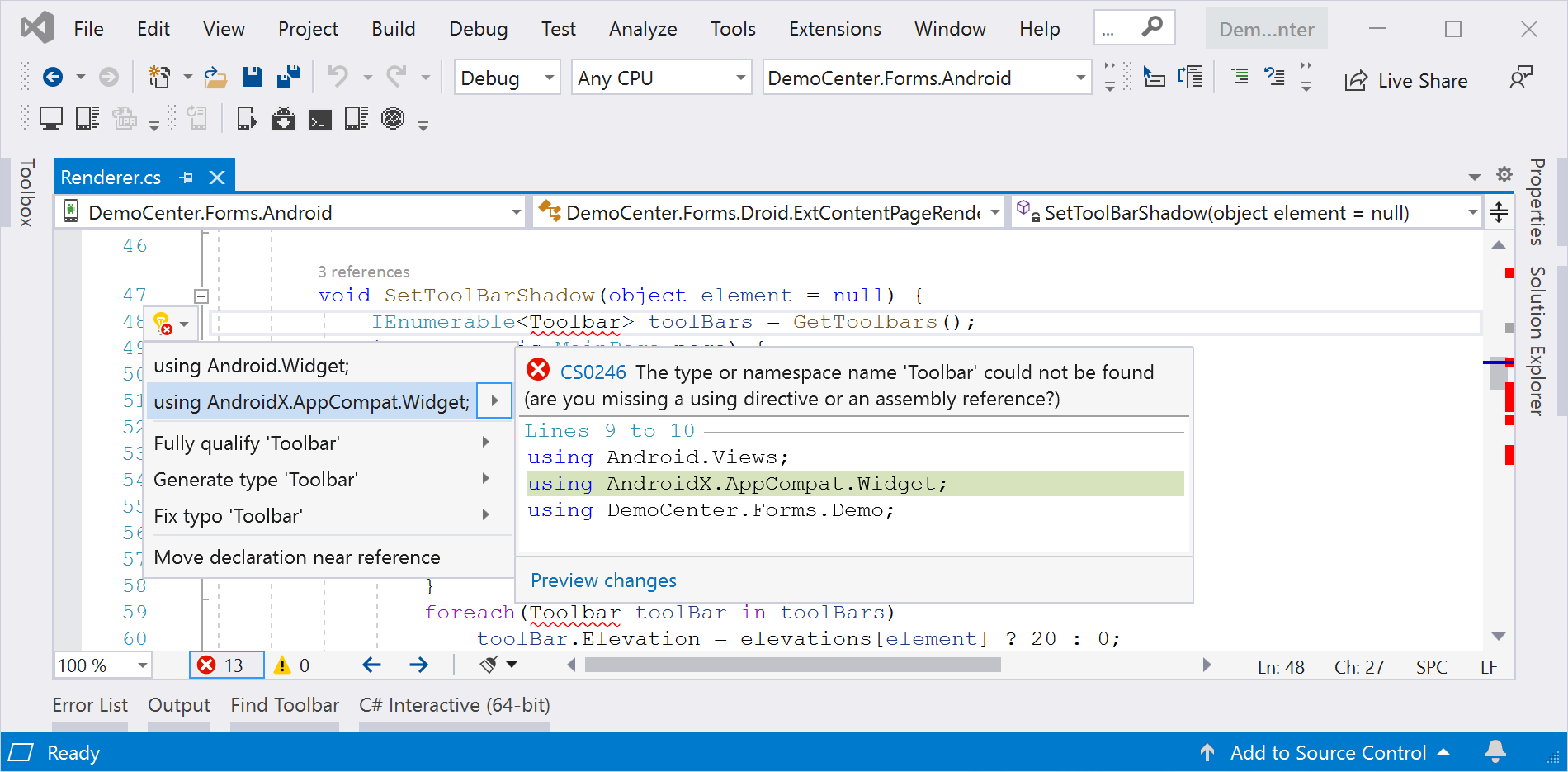Click the Undo toolbar icon

tap(338, 78)
